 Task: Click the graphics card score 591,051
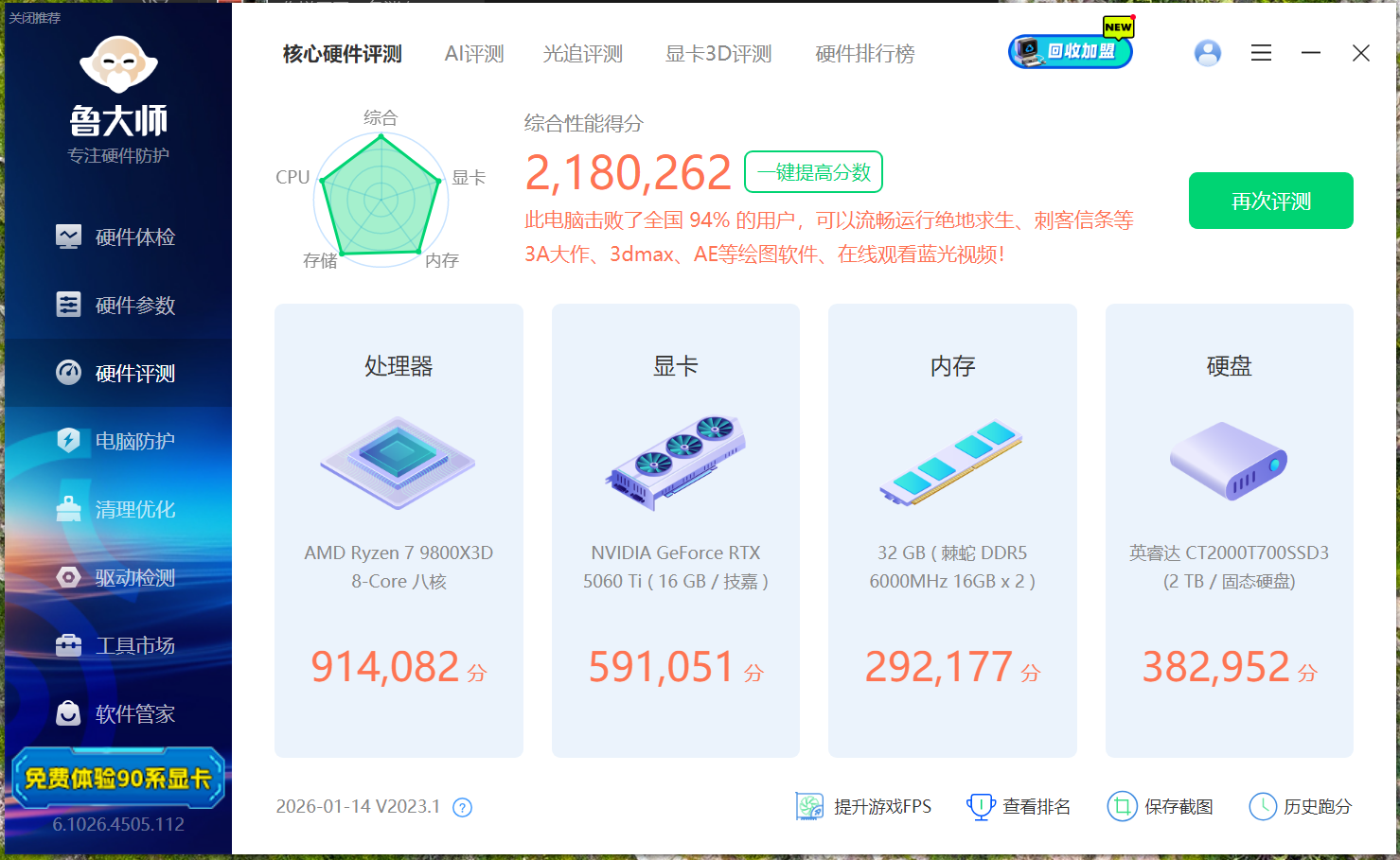pyautogui.click(x=662, y=667)
